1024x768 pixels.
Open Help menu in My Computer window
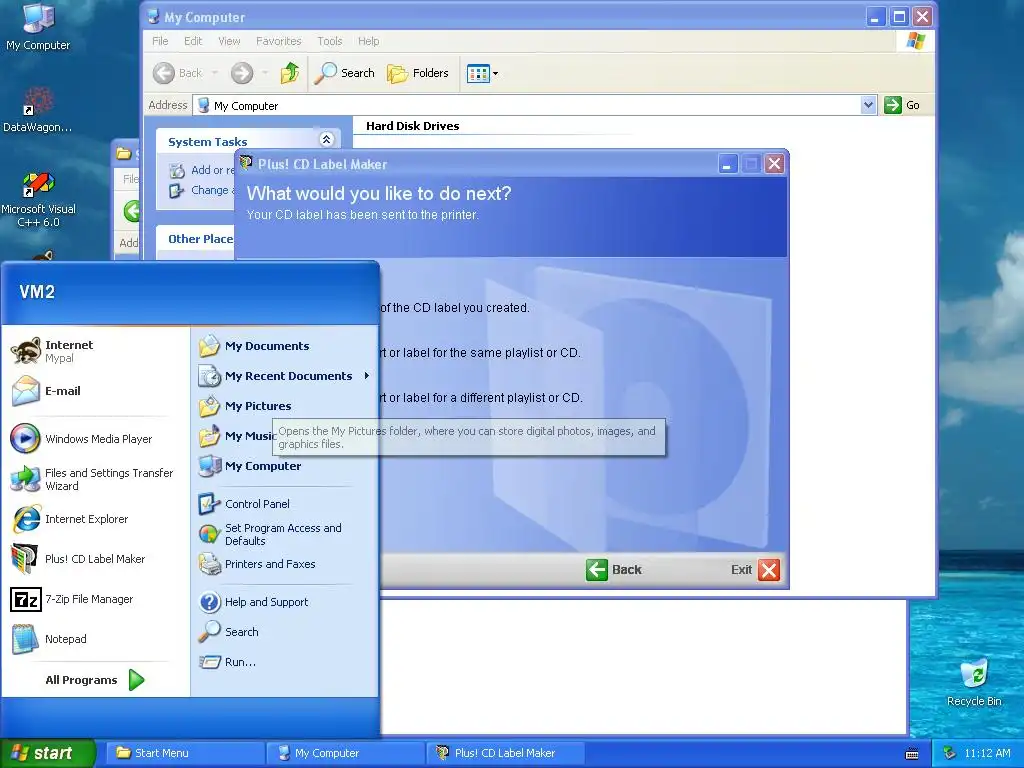click(368, 41)
